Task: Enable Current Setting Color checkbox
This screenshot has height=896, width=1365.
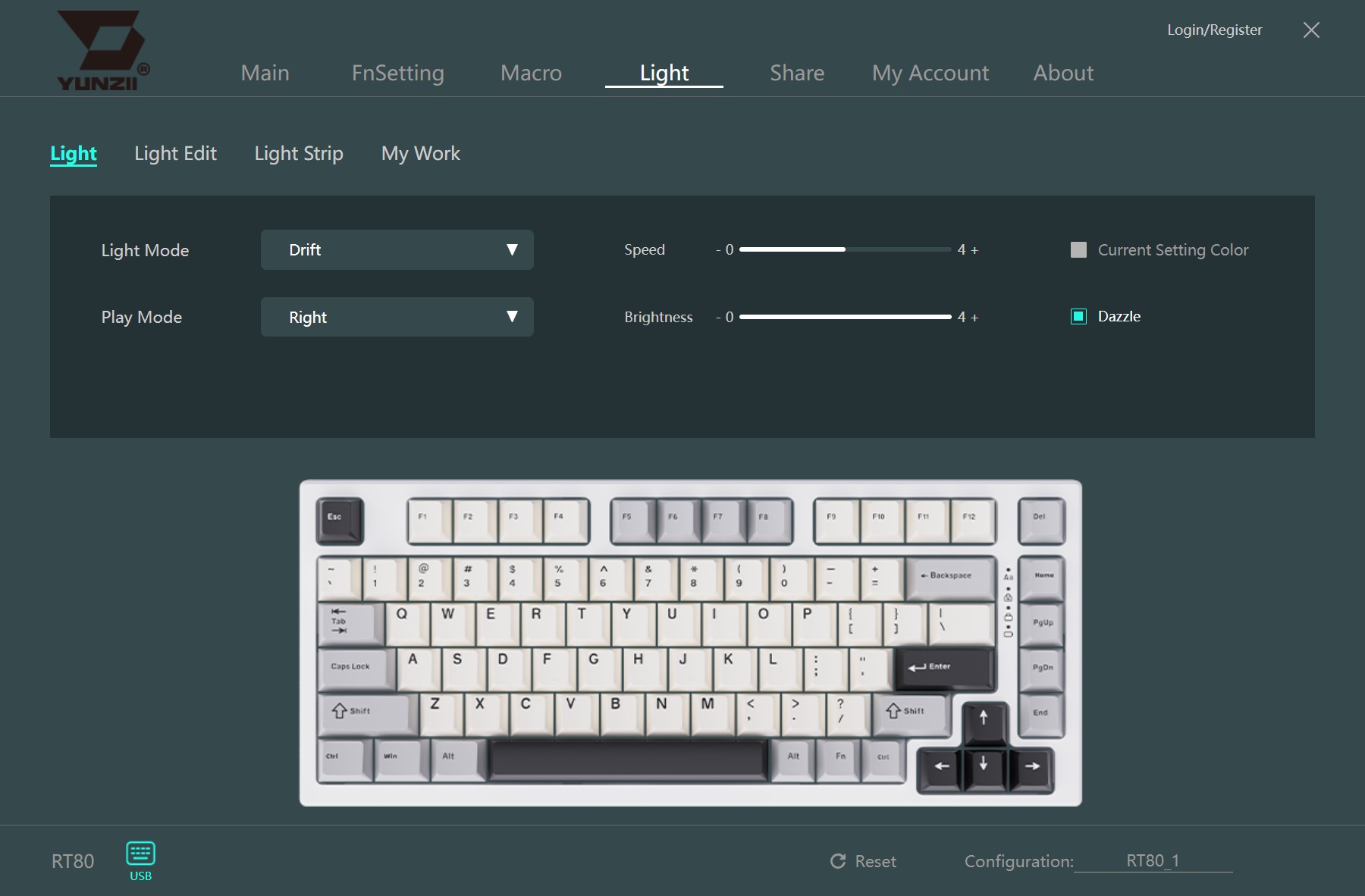Action: tap(1078, 249)
